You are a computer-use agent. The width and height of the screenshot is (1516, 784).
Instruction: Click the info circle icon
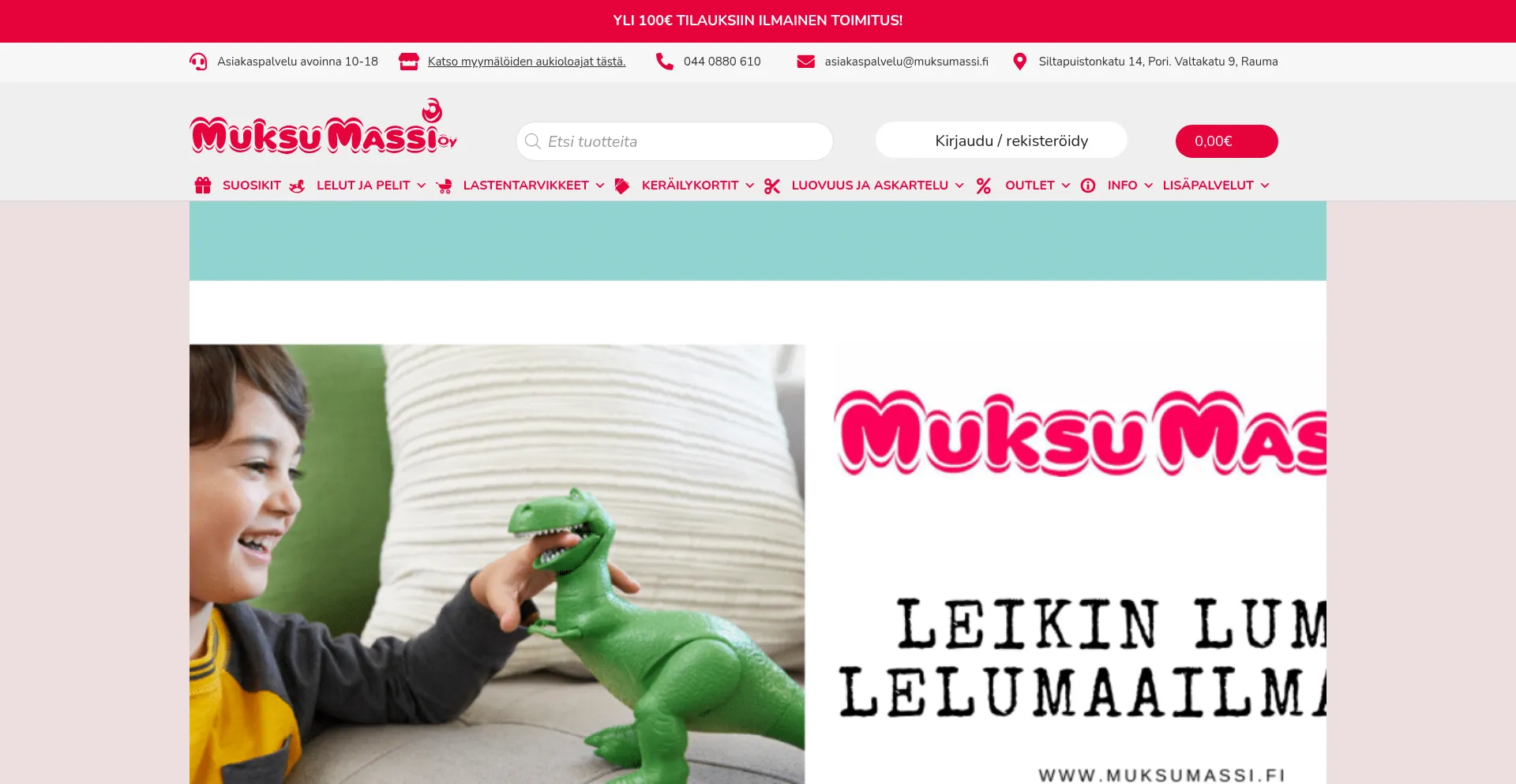click(x=1088, y=186)
